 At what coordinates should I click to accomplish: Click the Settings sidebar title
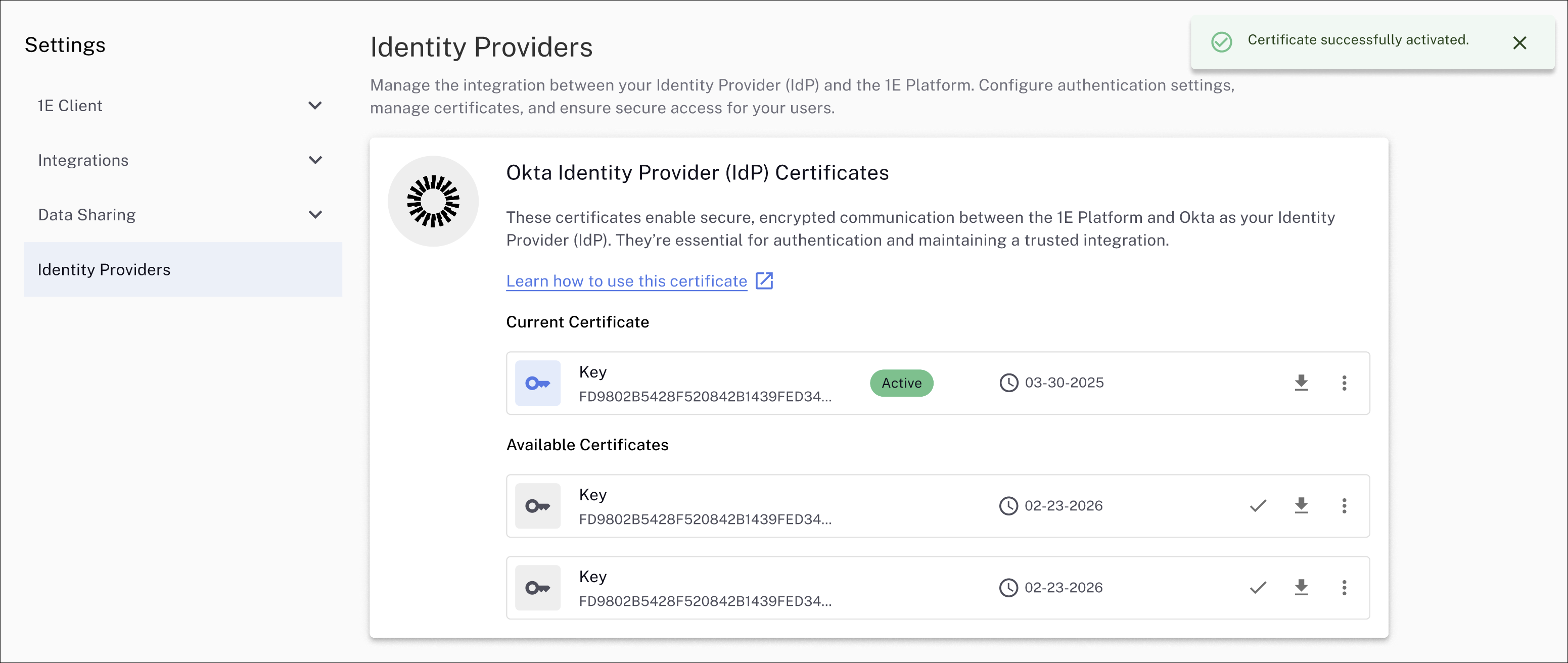click(65, 45)
